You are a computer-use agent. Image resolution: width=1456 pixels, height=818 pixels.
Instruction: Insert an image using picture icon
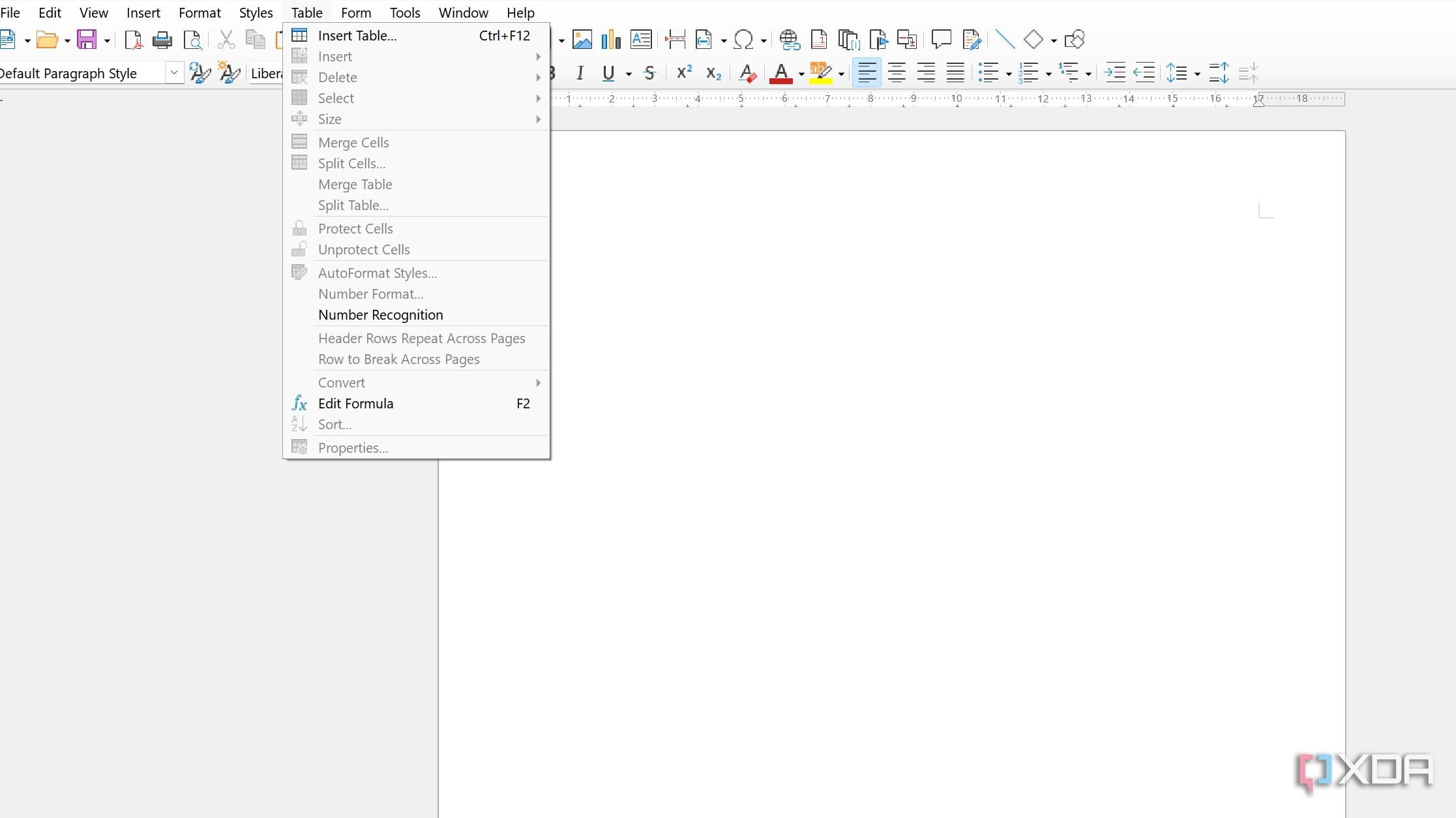[582, 40]
